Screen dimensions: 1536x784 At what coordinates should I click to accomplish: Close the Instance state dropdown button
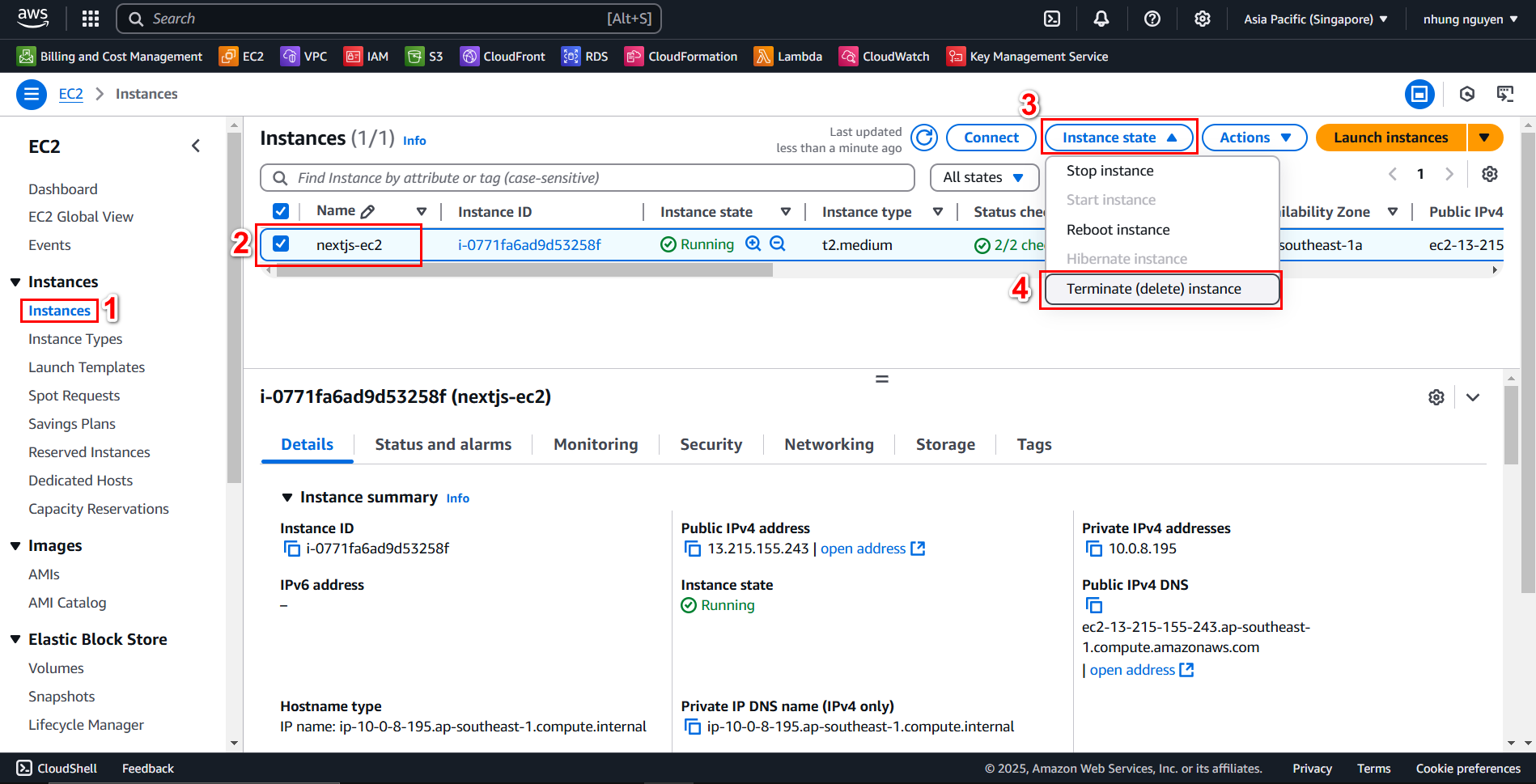pos(1119,138)
